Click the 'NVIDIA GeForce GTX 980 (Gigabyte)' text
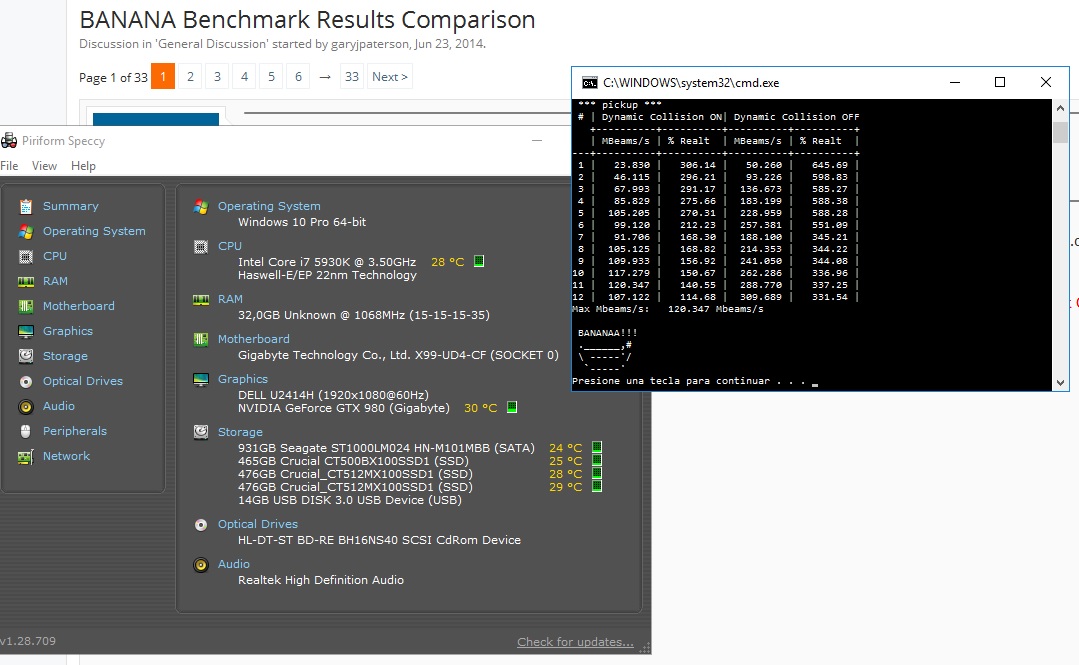1079x665 pixels. pyautogui.click(x=343, y=408)
